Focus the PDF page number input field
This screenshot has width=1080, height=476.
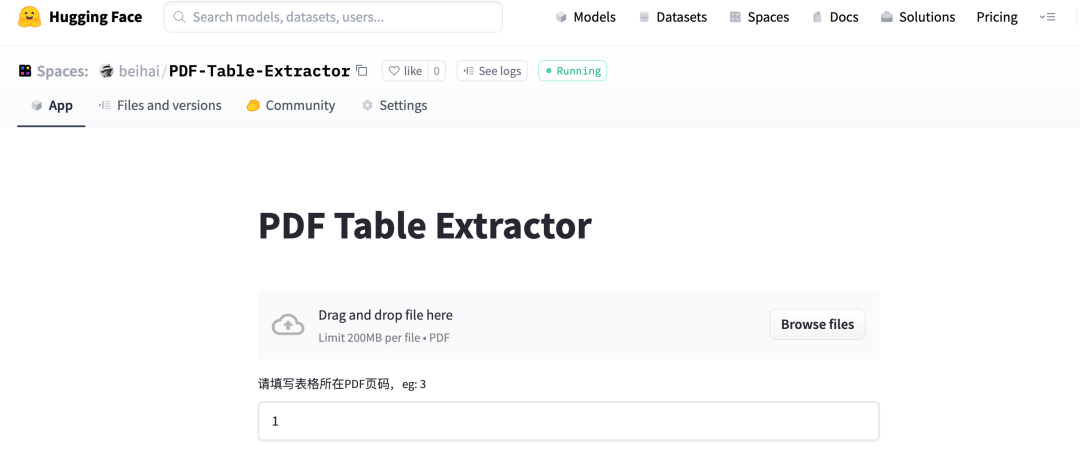[x=569, y=421]
